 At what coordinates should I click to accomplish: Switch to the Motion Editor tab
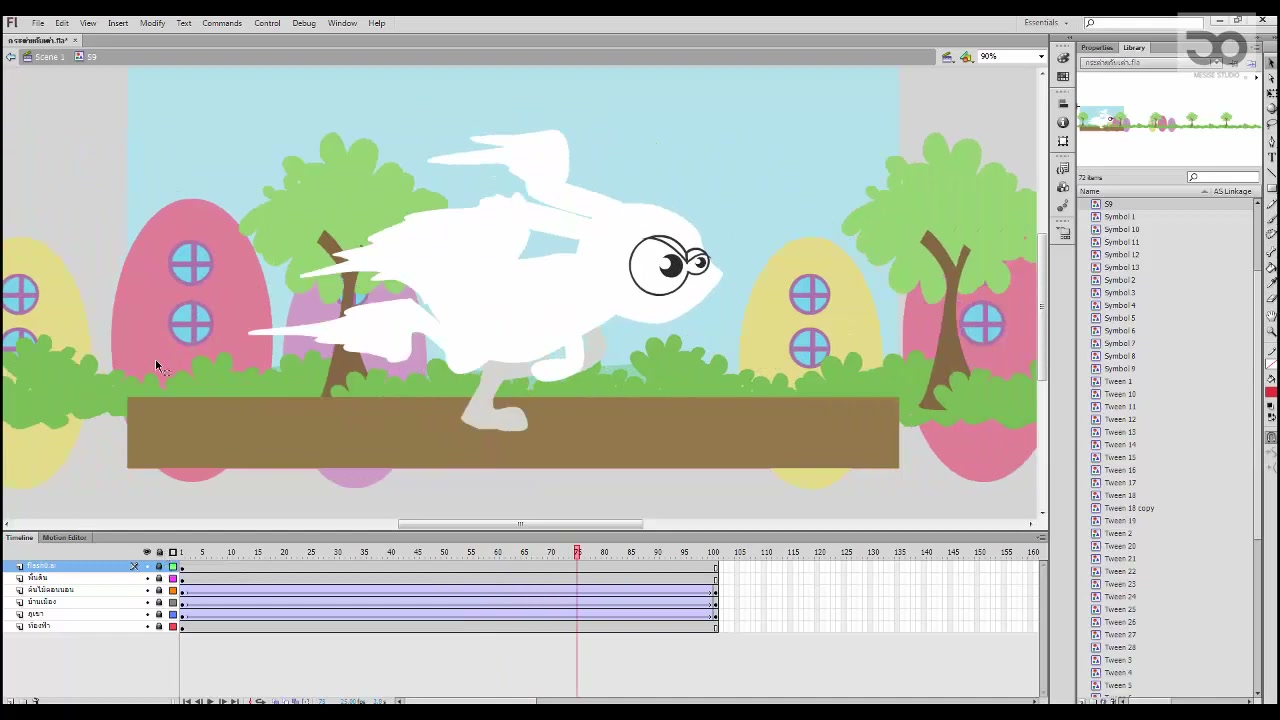(x=64, y=538)
